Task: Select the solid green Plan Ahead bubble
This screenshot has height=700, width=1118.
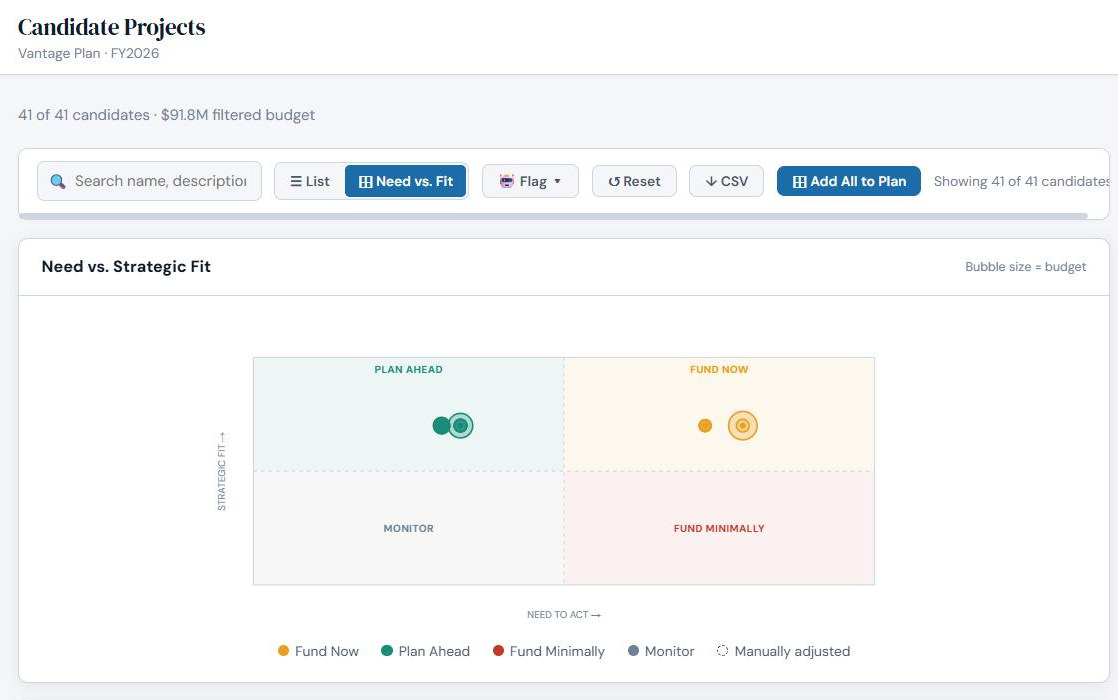Action: (441, 426)
